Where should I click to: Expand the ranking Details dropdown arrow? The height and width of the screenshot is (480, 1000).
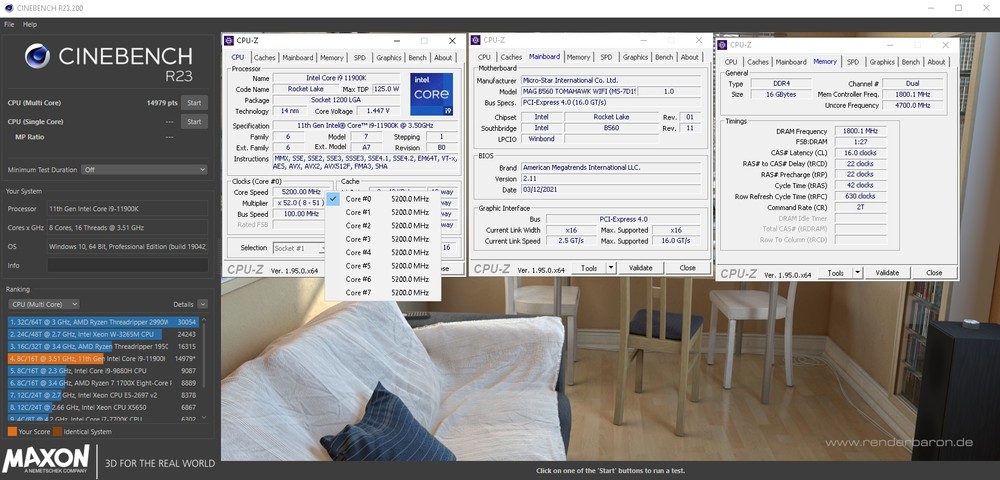(x=202, y=304)
